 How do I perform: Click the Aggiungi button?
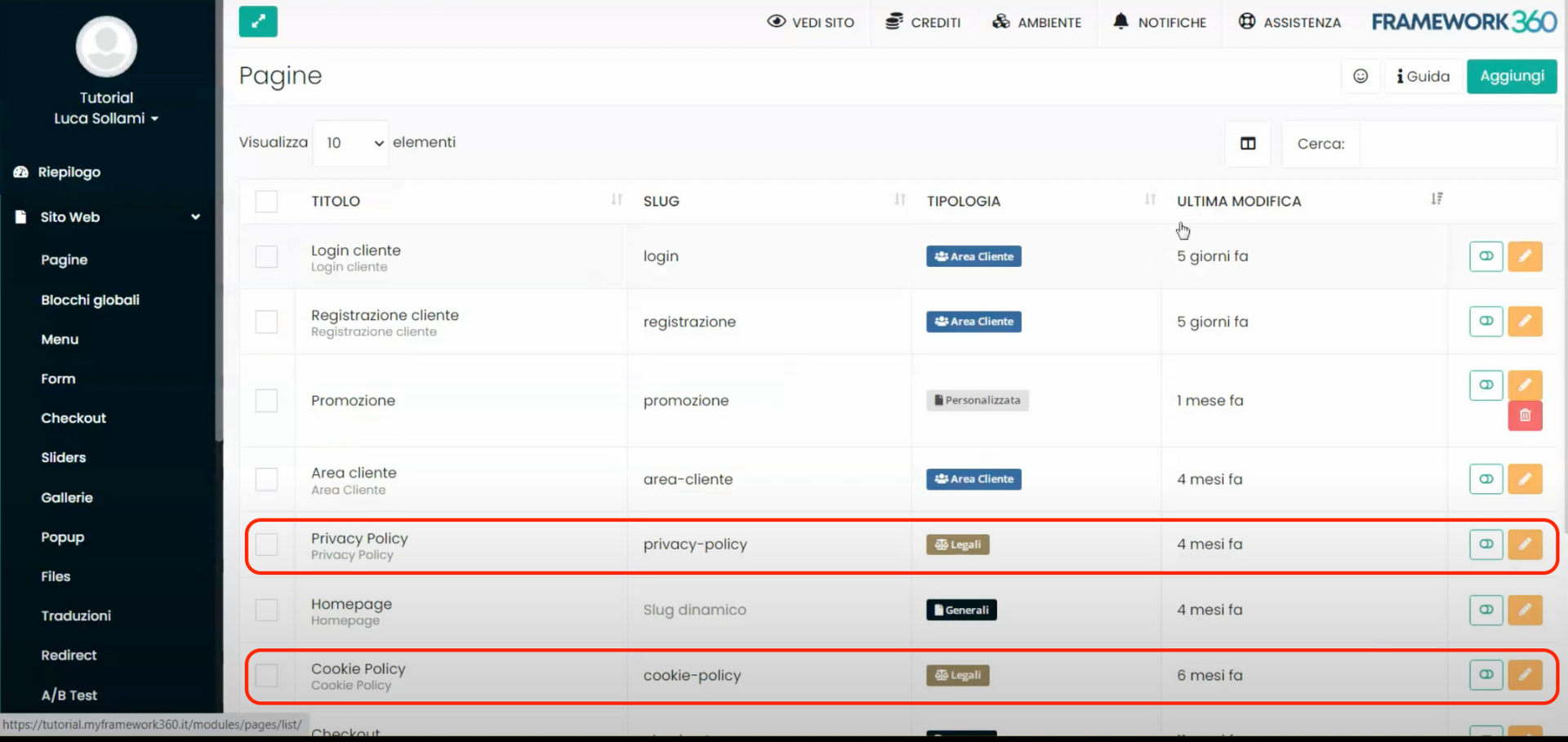[1512, 76]
